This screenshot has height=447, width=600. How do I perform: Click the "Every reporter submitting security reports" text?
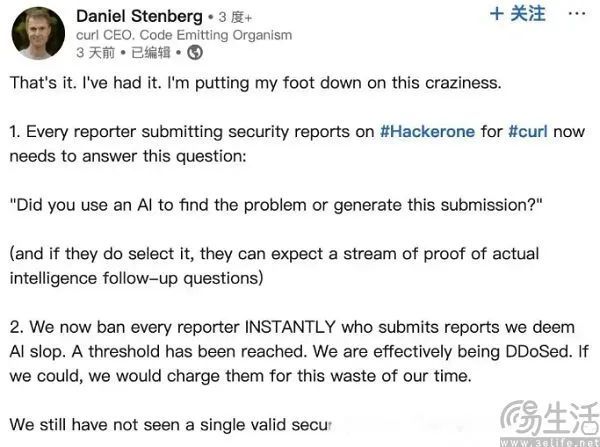pos(200,132)
